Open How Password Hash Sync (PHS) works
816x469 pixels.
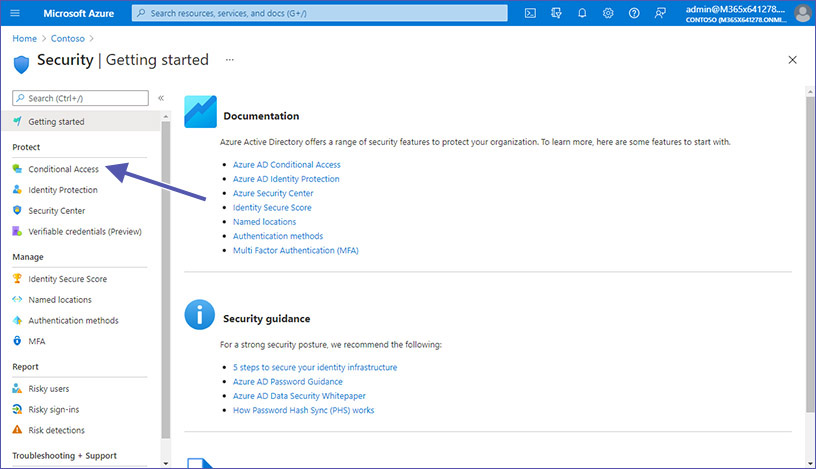coord(303,410)
